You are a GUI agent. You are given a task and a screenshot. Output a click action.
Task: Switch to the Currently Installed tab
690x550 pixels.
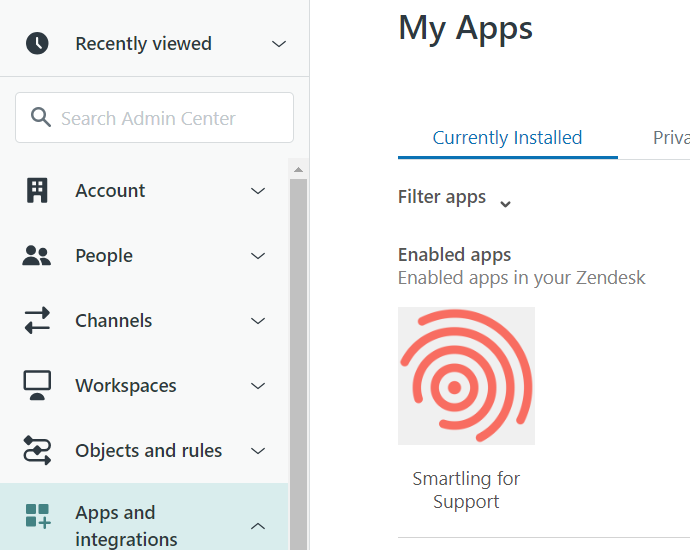coord(507,138)
